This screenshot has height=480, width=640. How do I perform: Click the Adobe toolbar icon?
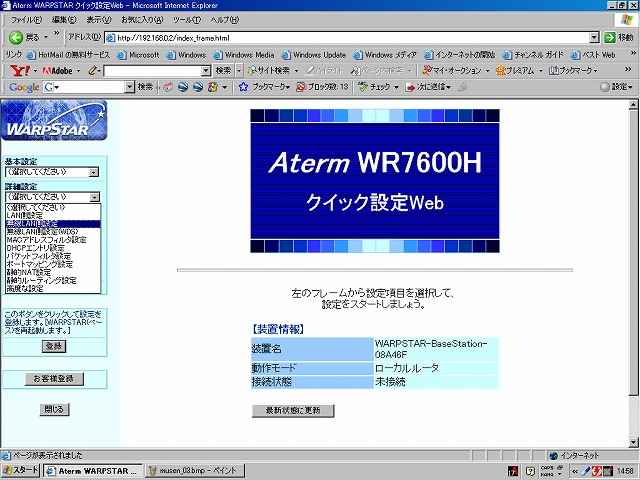pyautogui.click(x=57, y=71)
